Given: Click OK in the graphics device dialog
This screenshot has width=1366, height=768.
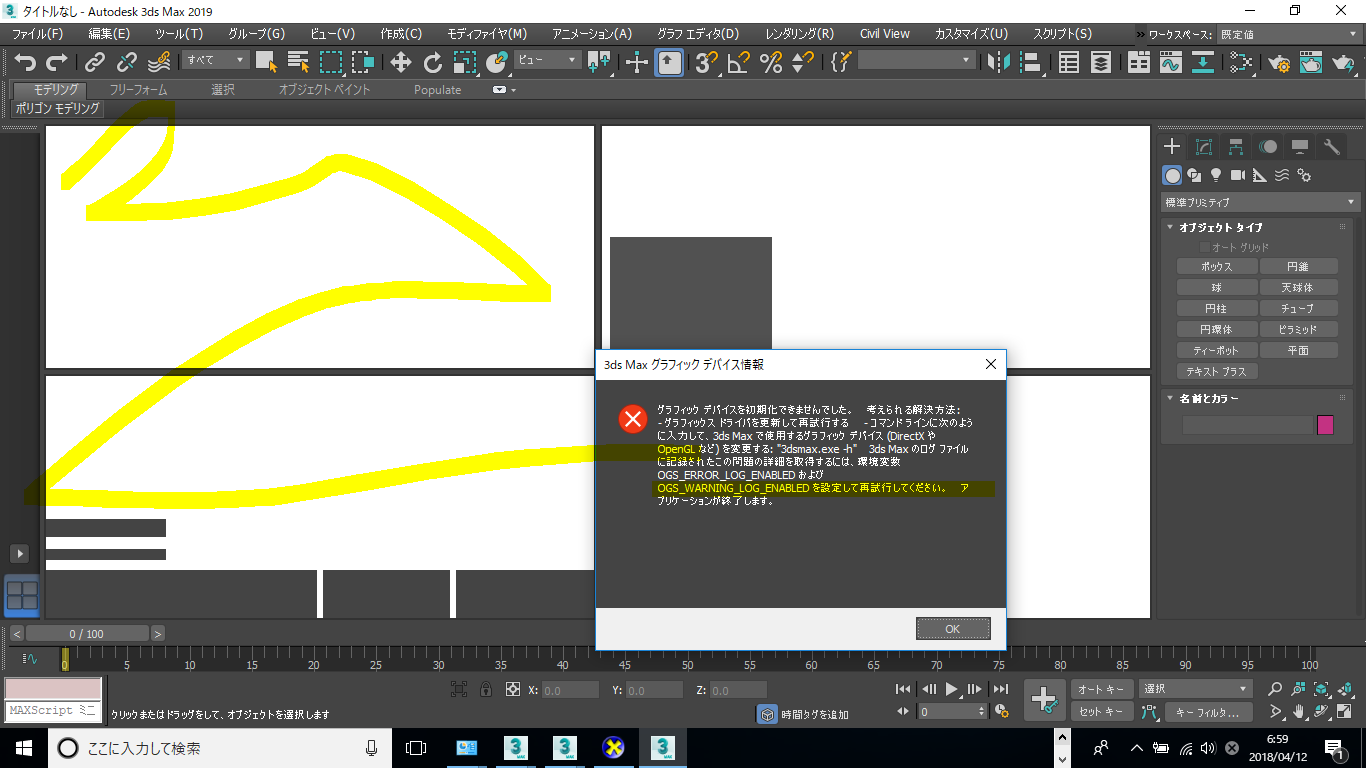Looking at the screenshot, I should click(953, 629).
